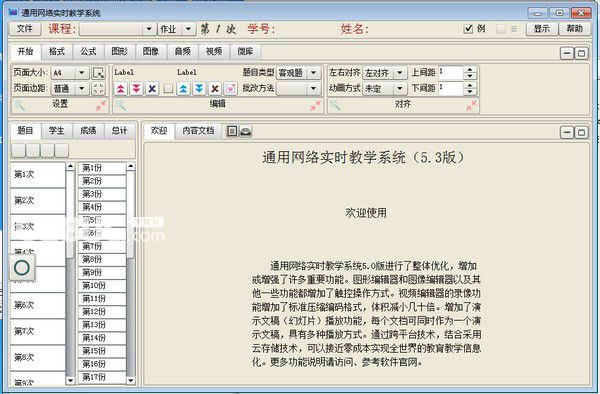Viewport: 600px width, 394px height.
Task: Select 第10份 in the list
Action: point(102,286)
